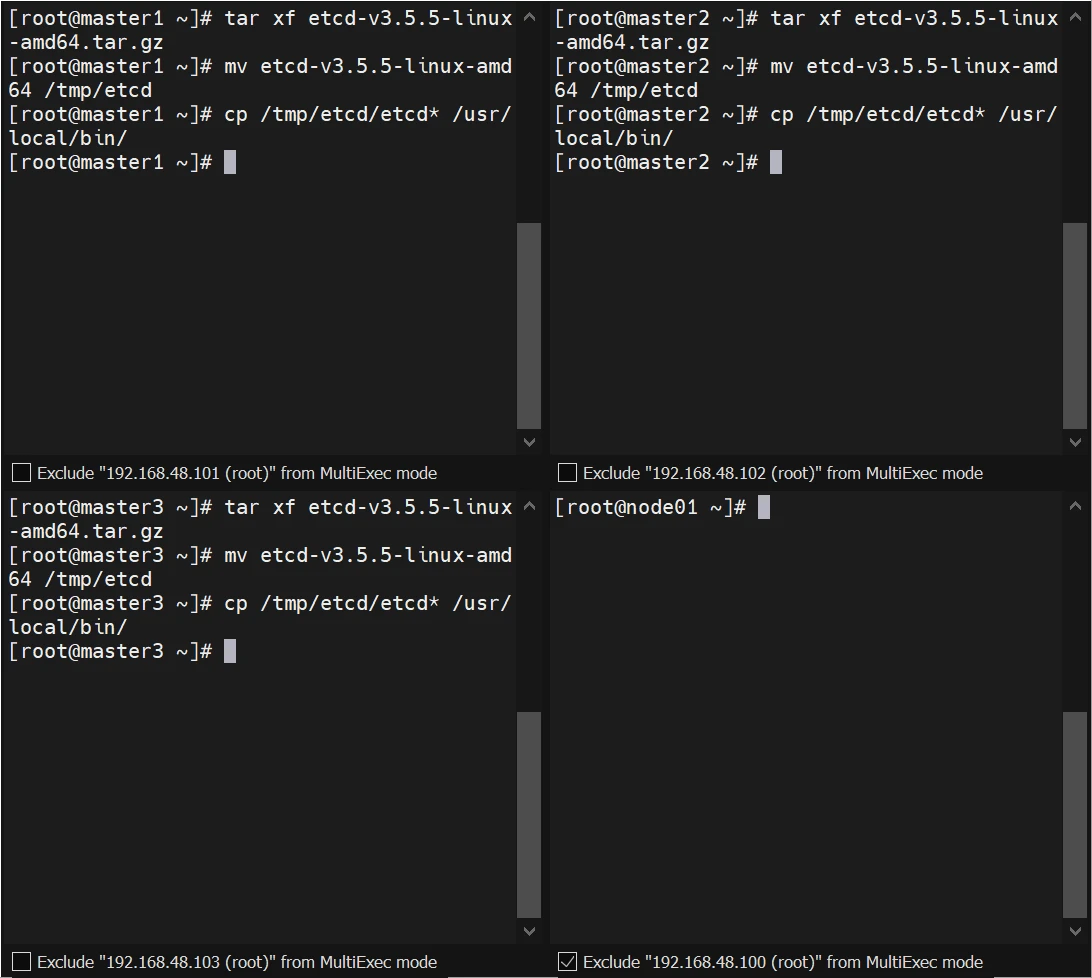Click scroll-down arrow in master1 terminal
Screen dimensions: 1092x978
coord(529,442)
